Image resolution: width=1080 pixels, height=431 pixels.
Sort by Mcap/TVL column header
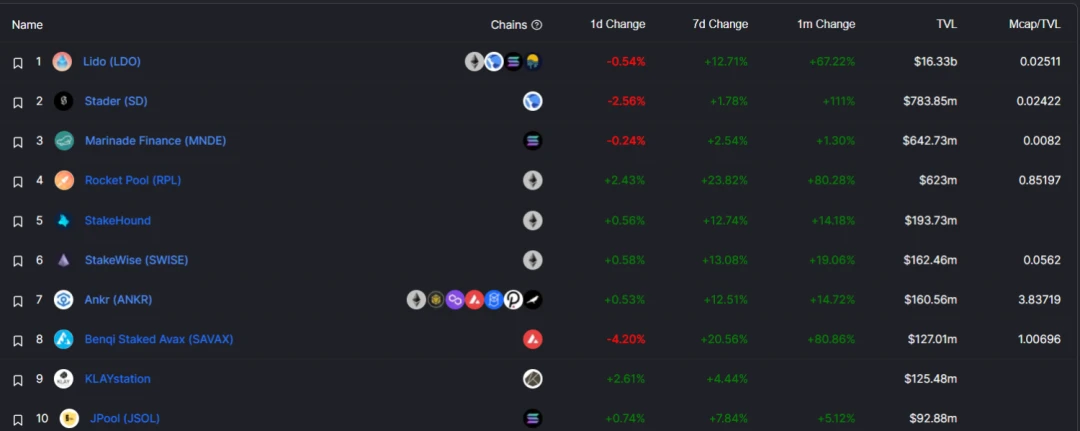(1035, 24)
